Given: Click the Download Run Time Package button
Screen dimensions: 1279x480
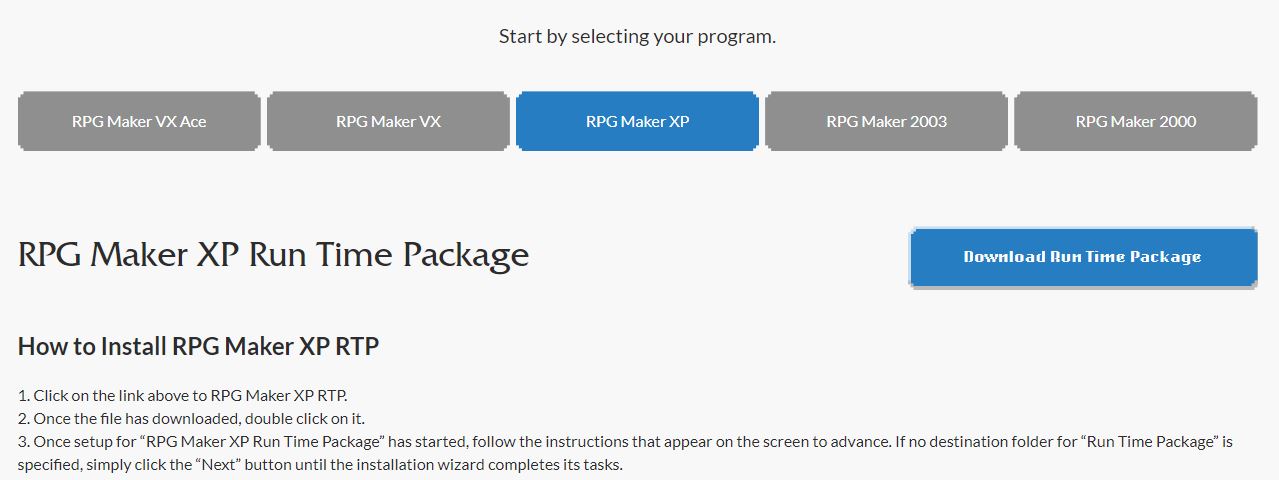Looking at the screenshot, I should point(1083,257).
